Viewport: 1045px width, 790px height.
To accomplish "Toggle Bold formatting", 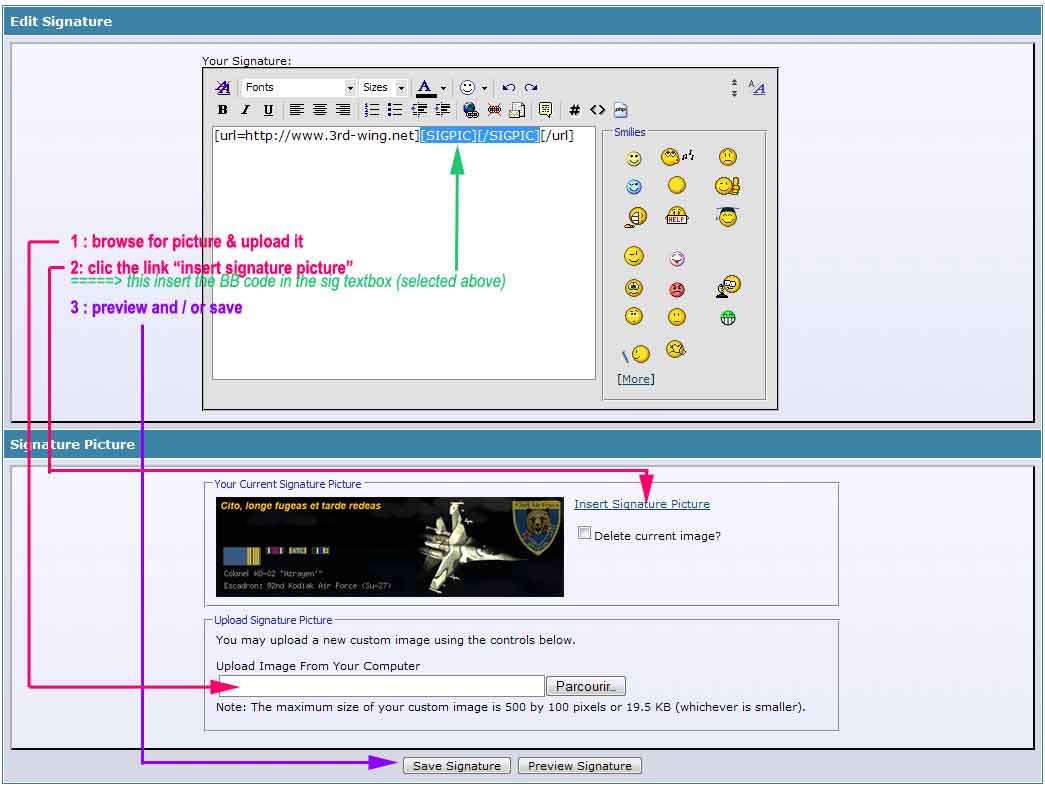I will pyautogui.click(x=223, y=110).
